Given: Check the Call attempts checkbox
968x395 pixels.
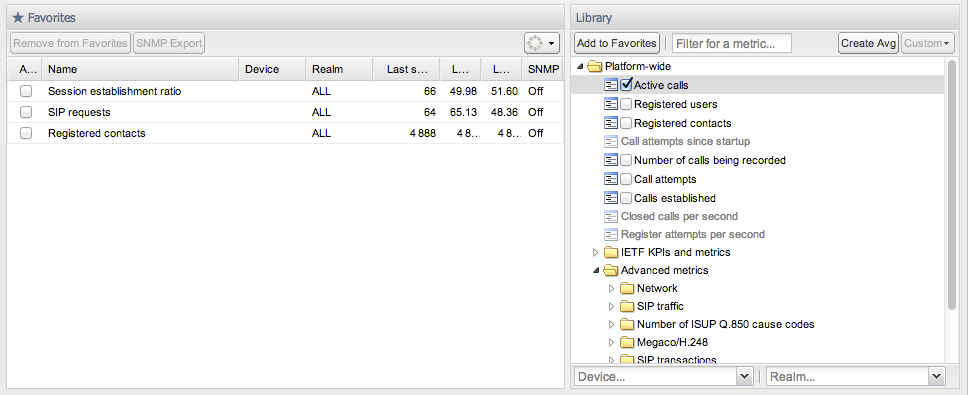Looking at the screenshot, I should pos(626,179).
